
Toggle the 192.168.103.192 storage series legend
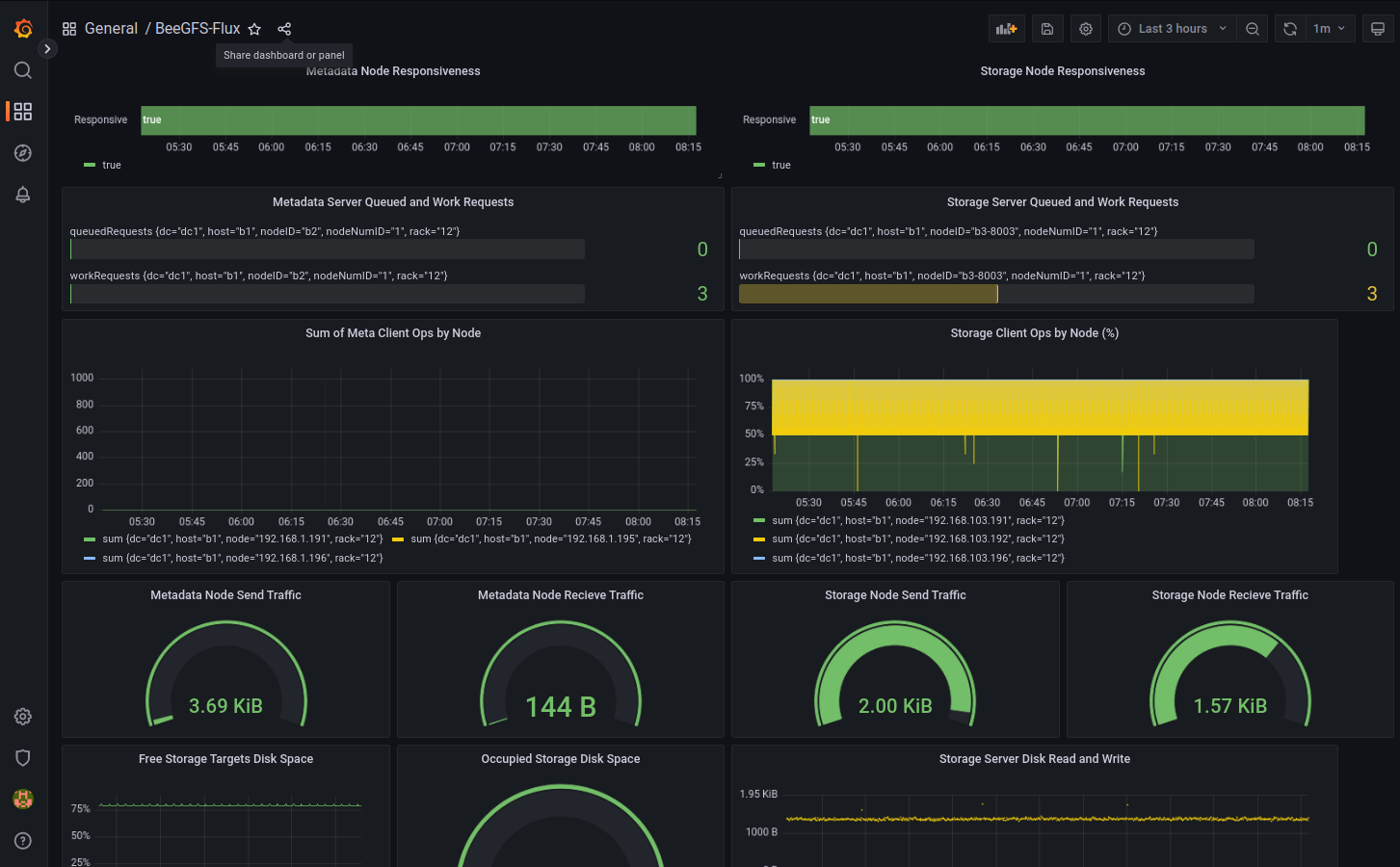pos(918,539)
